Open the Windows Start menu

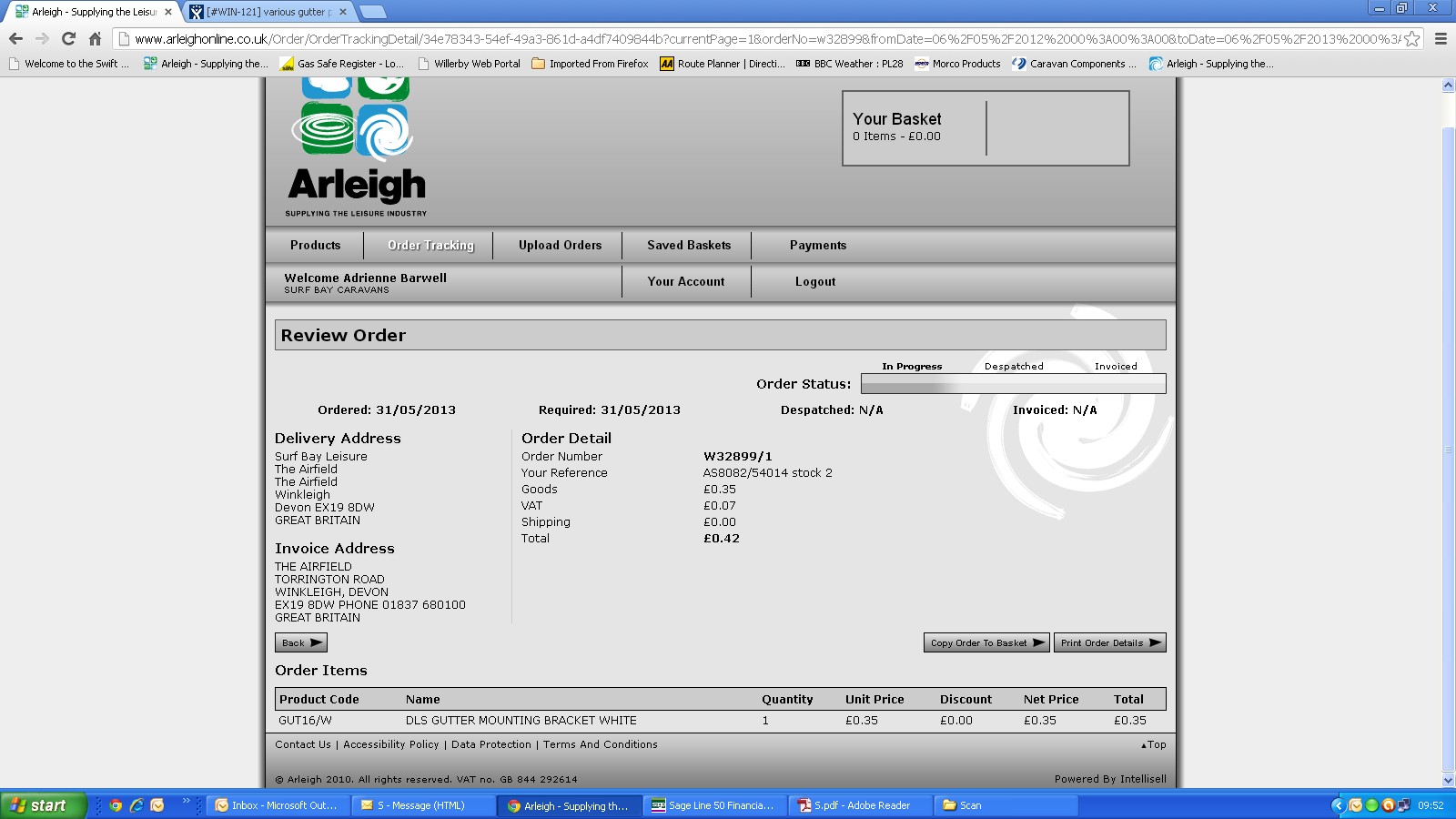[x=43, y=805]
